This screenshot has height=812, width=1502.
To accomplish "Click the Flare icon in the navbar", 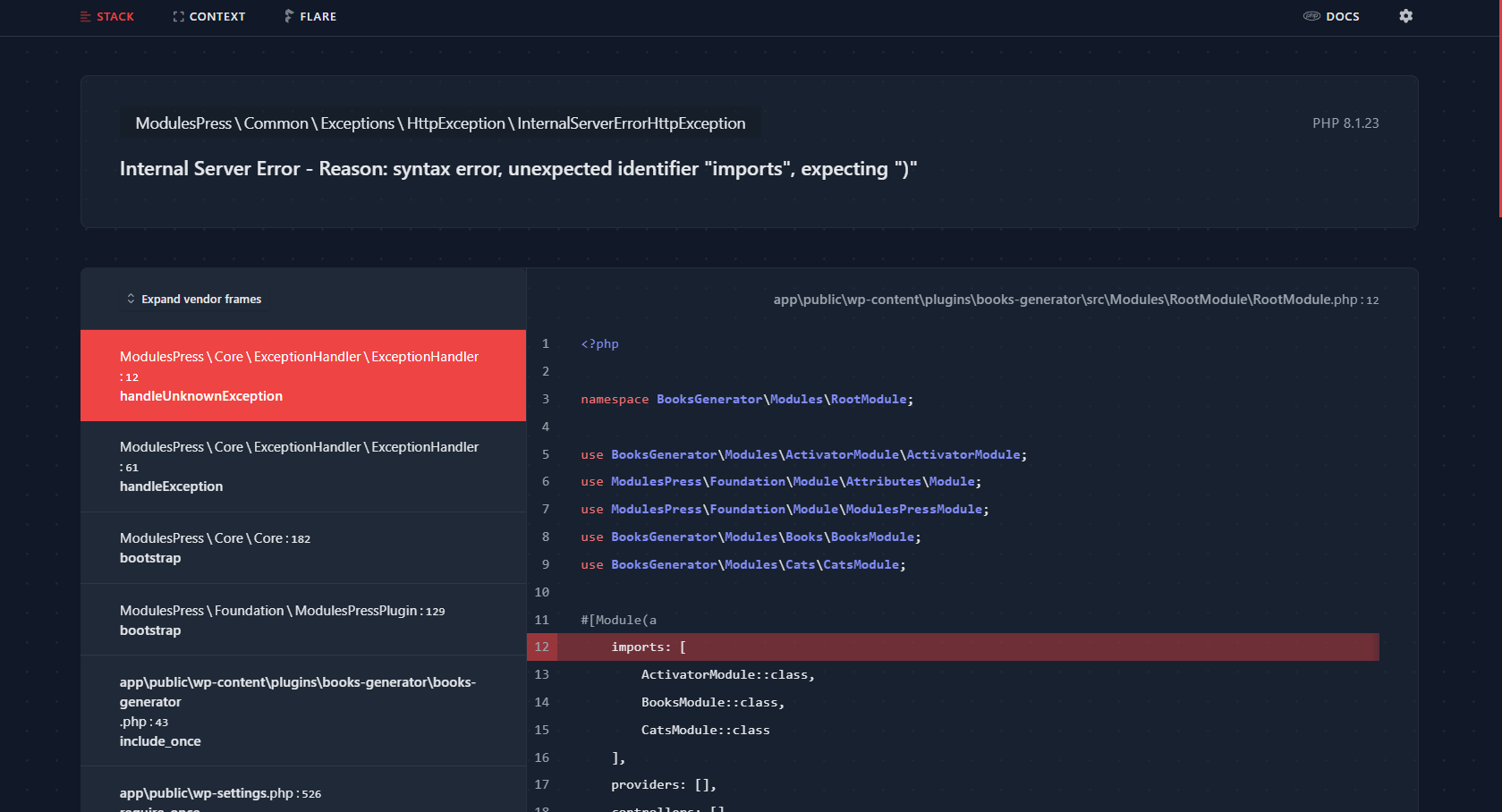I will click(289, 16).
